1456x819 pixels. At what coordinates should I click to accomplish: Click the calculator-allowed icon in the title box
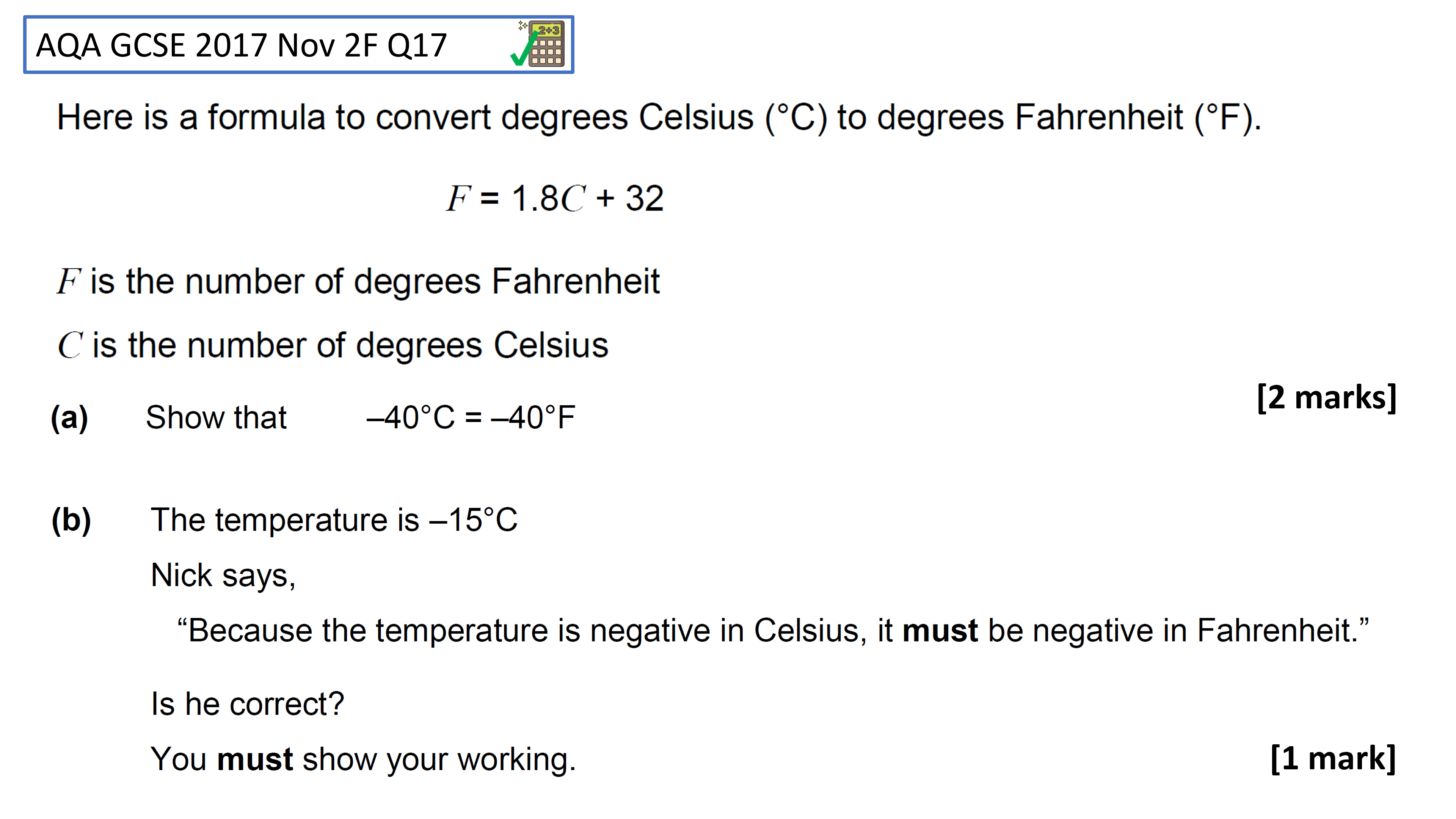[546, 44]
